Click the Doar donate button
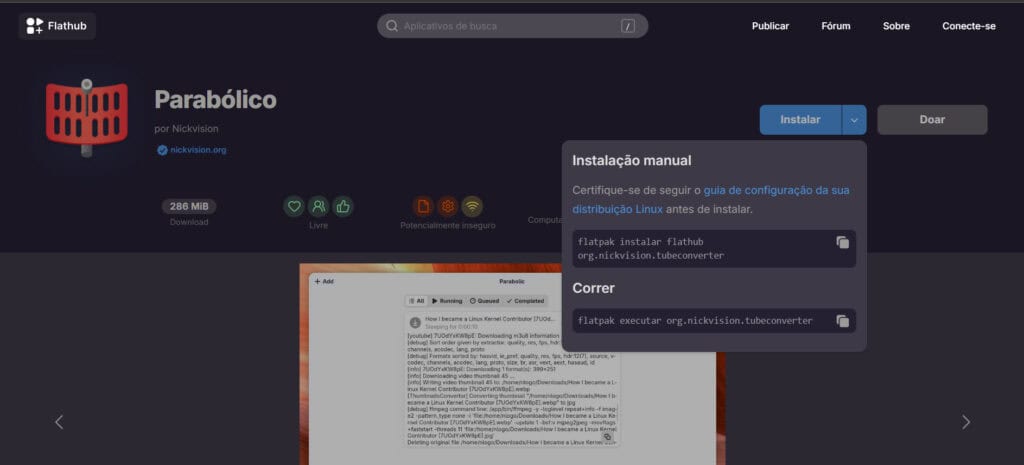The height and width of the screenshot is (465, 1024). [x=932, y=120]
